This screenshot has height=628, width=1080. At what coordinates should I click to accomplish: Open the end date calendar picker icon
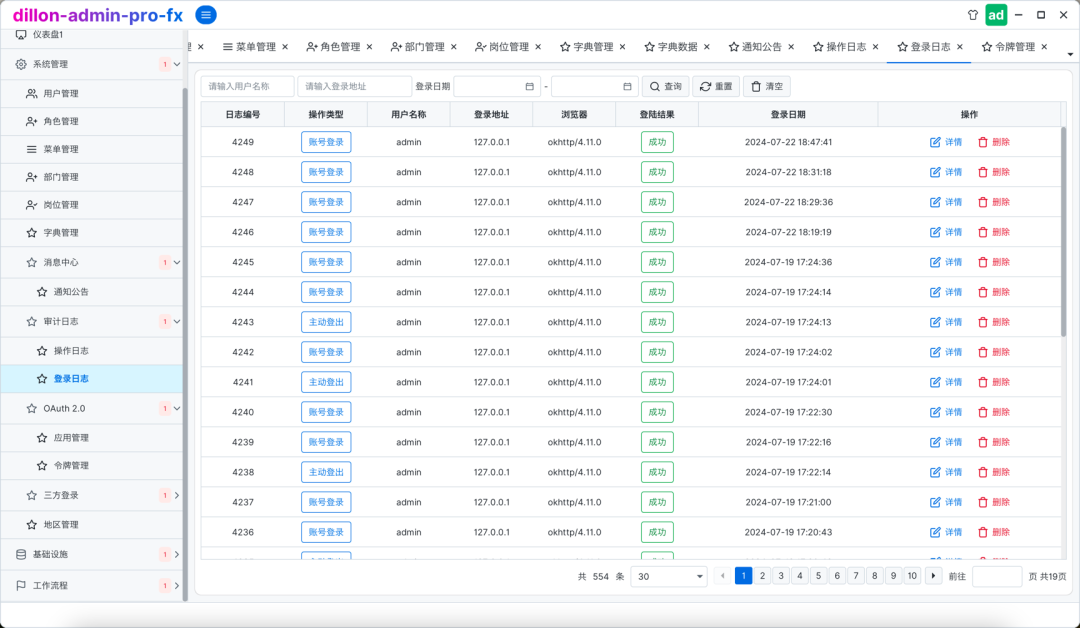[627, 87]
